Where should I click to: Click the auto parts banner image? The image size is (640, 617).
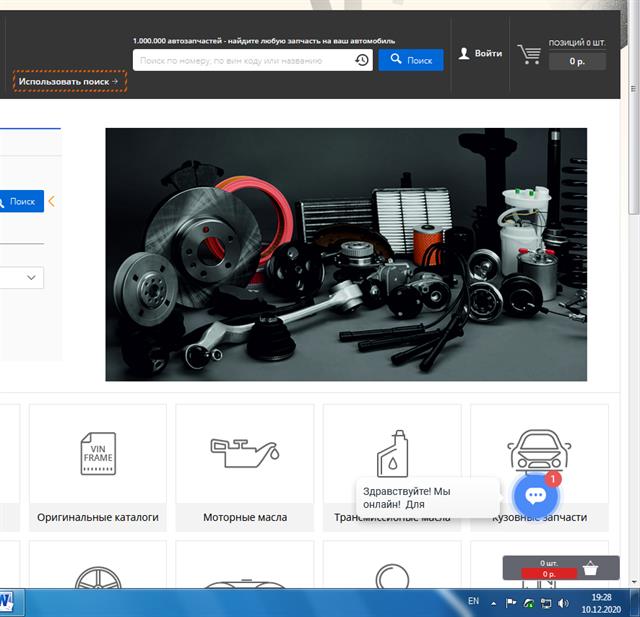point(346,254)
